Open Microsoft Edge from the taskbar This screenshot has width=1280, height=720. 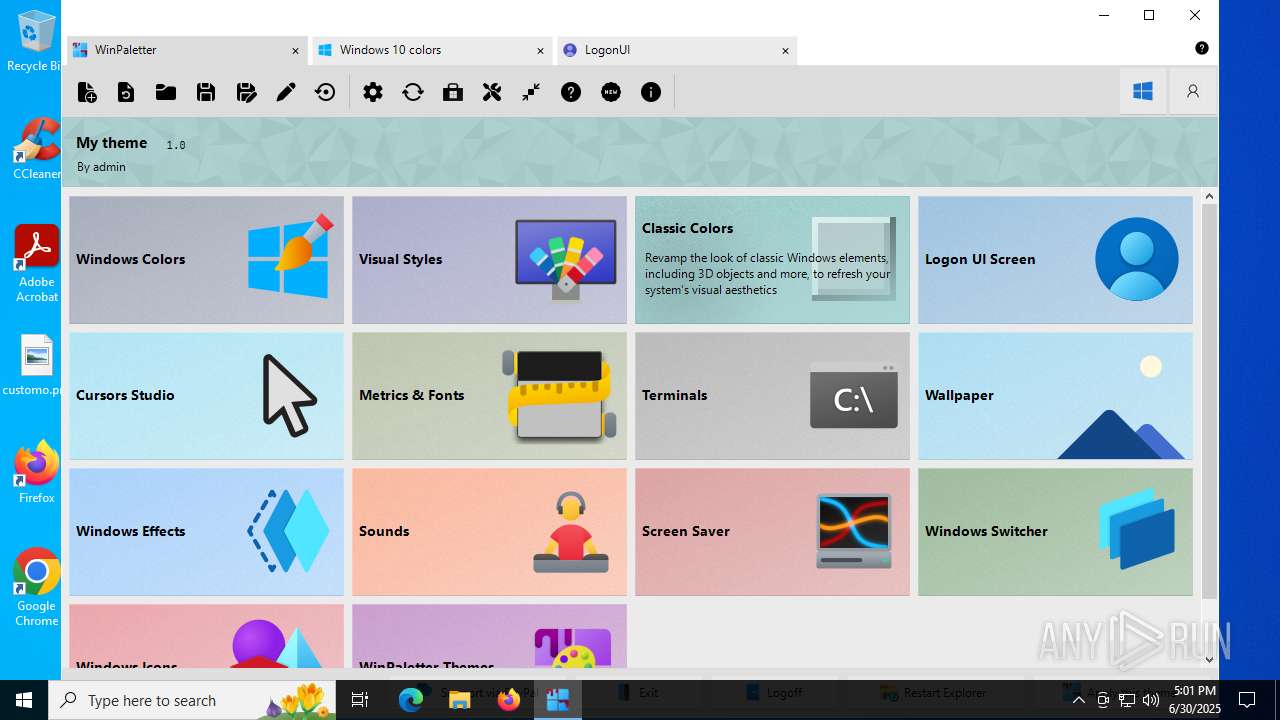pyautogui.click(x=411, y=700)
